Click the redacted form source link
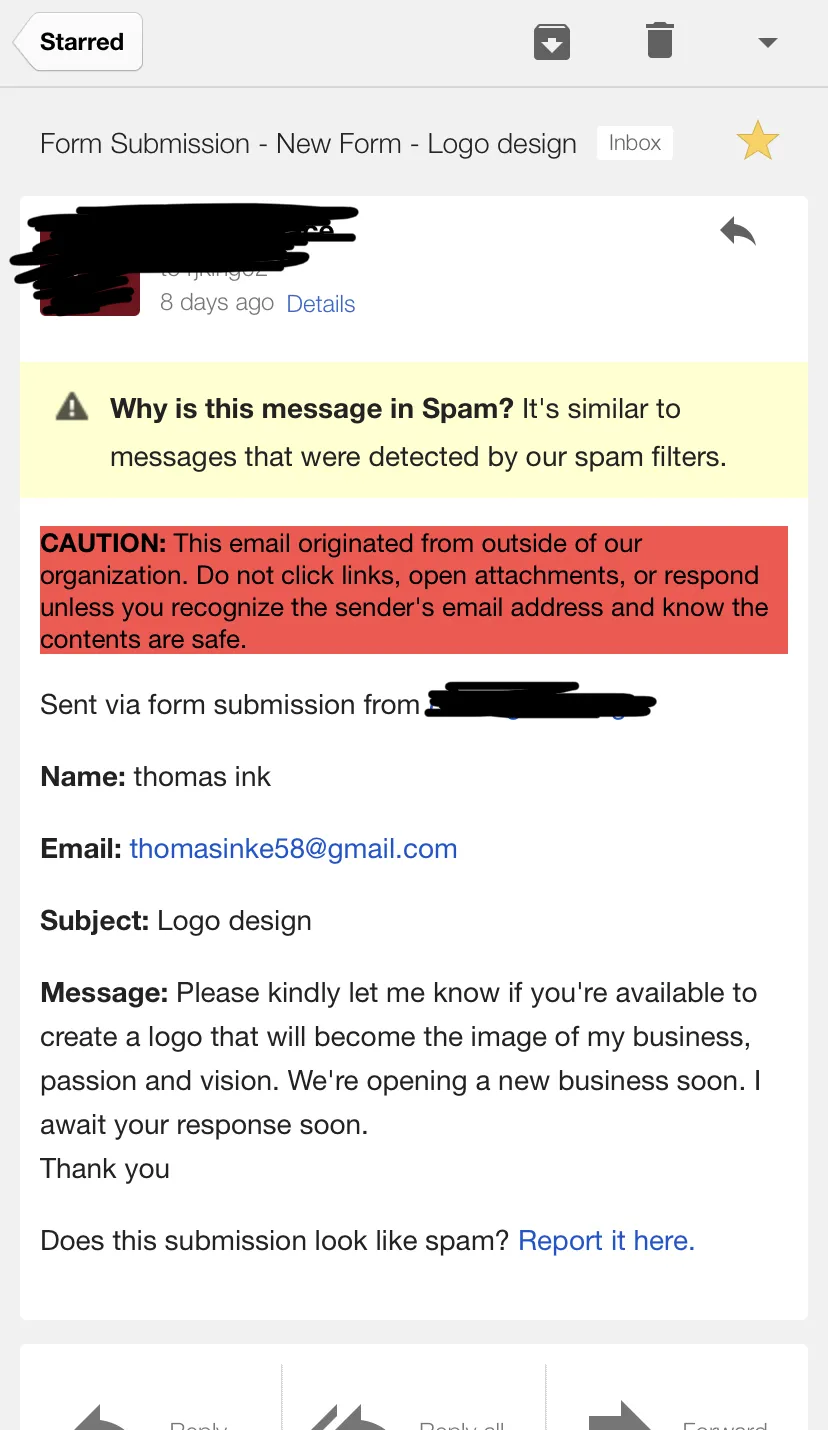 [540, 704]
